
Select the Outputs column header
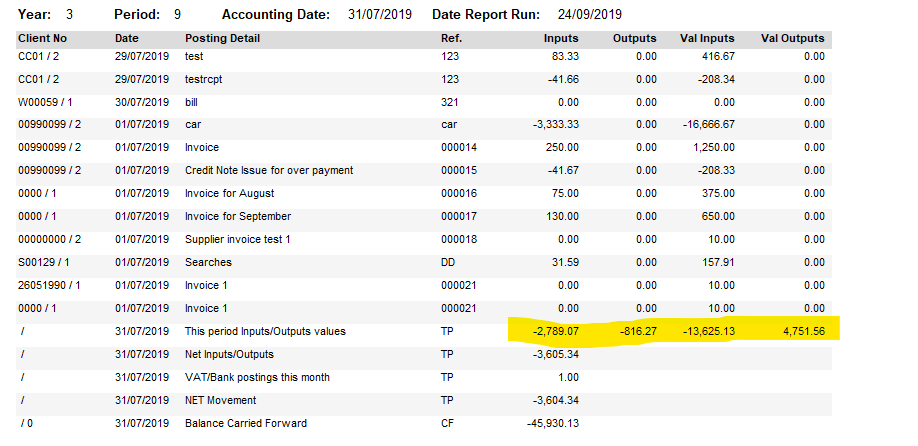click(x=635, y=39)
